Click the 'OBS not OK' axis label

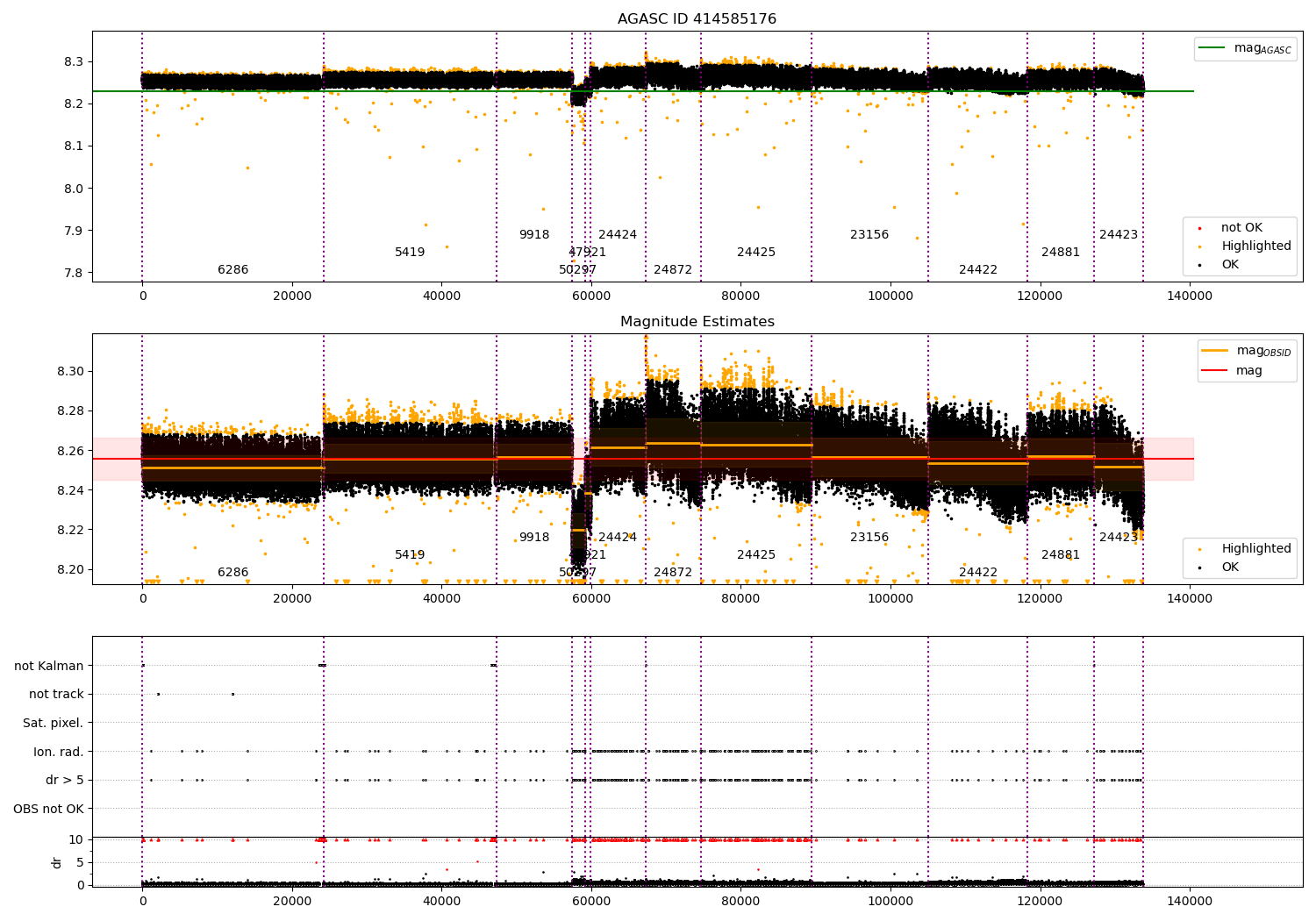(49, 809)
